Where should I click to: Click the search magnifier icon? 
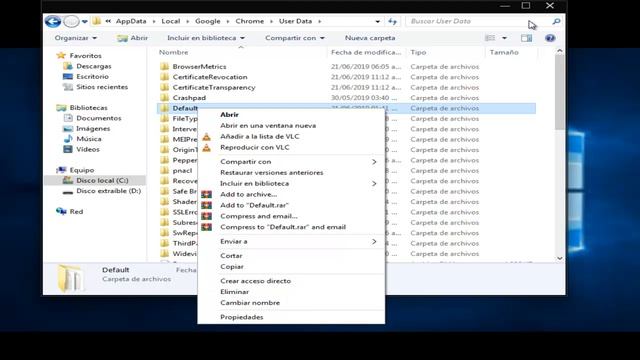pos(556,21)
